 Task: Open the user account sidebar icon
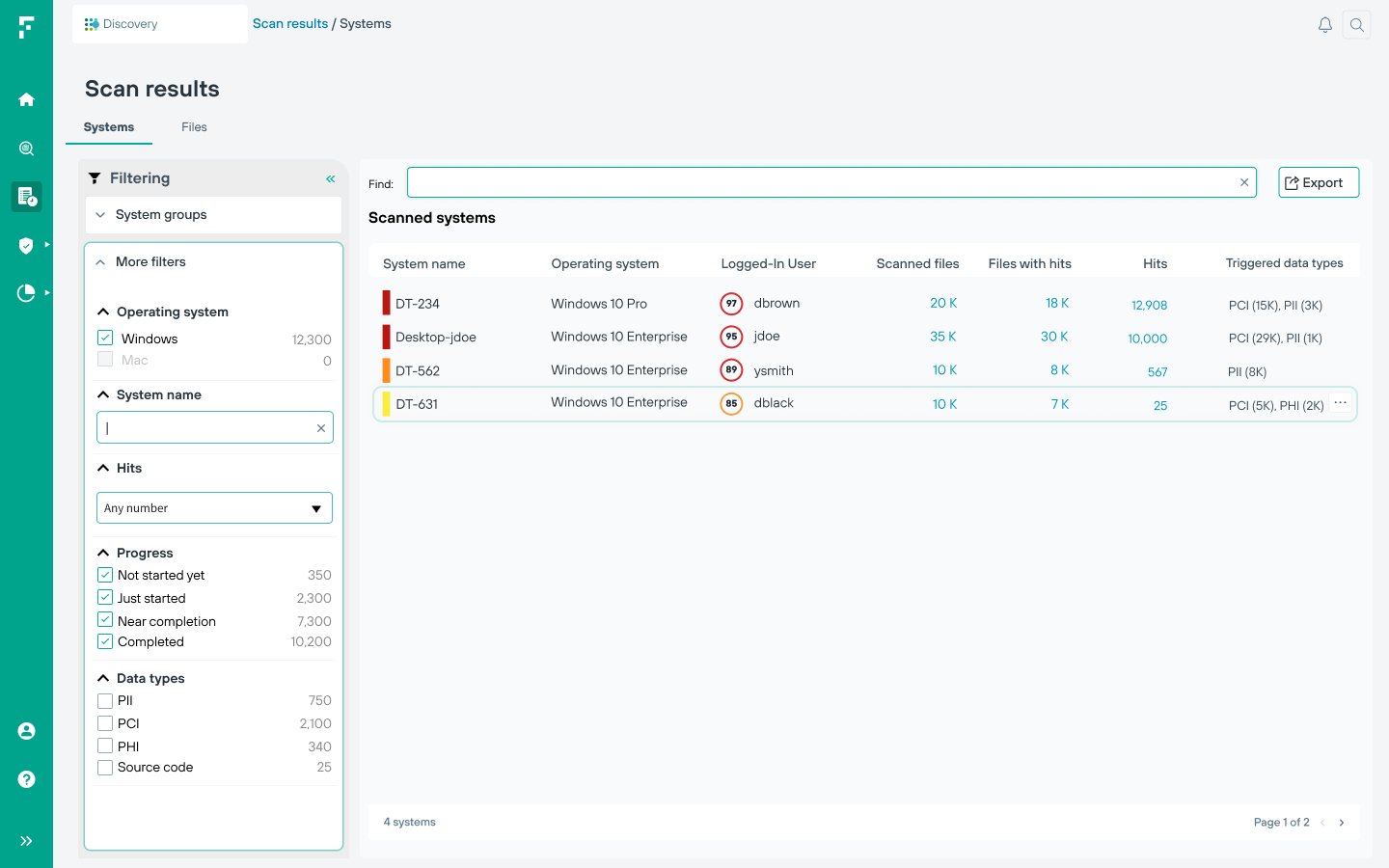(26, 731)
